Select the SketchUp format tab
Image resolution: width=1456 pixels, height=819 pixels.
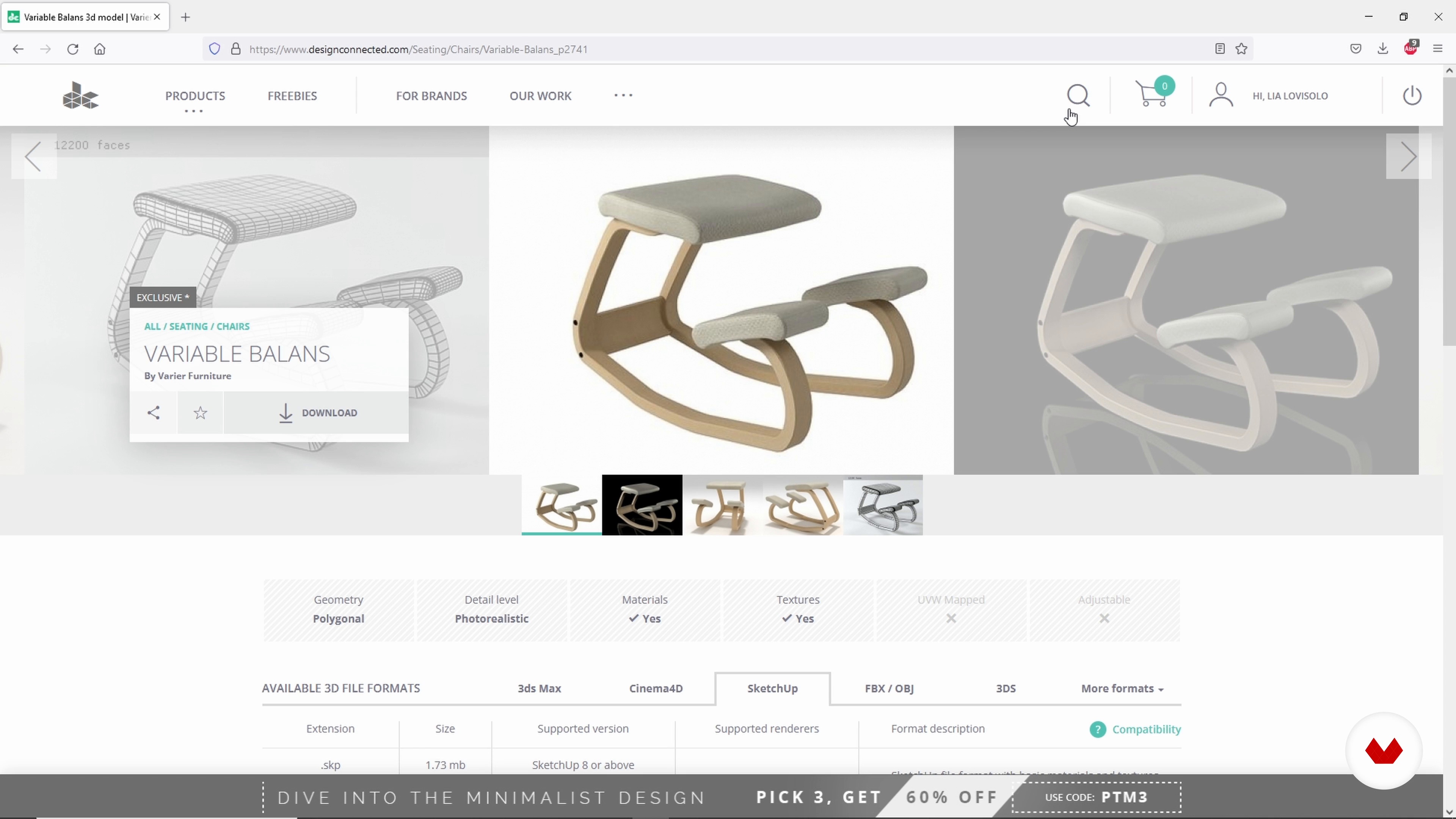pos(773,689)
